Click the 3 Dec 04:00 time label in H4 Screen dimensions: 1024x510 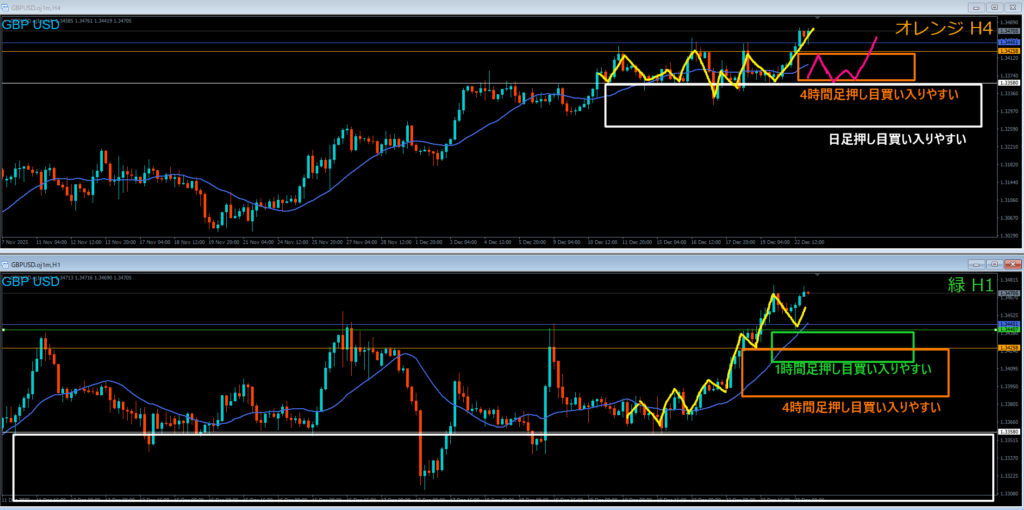pos(464,242)
